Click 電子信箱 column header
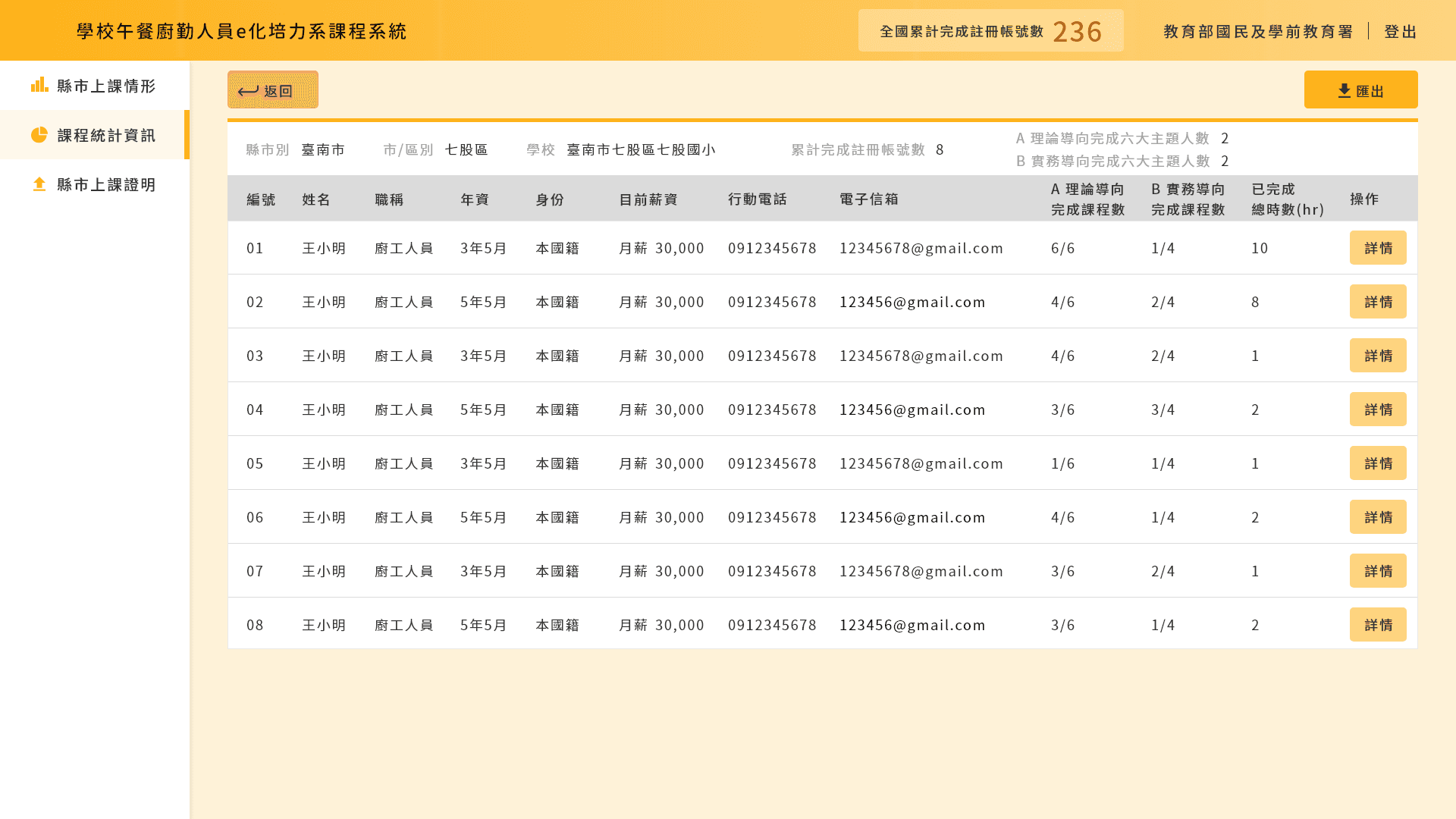This screenshot has width=1456, height=819. pyautogui.click(x=869, y=199)
